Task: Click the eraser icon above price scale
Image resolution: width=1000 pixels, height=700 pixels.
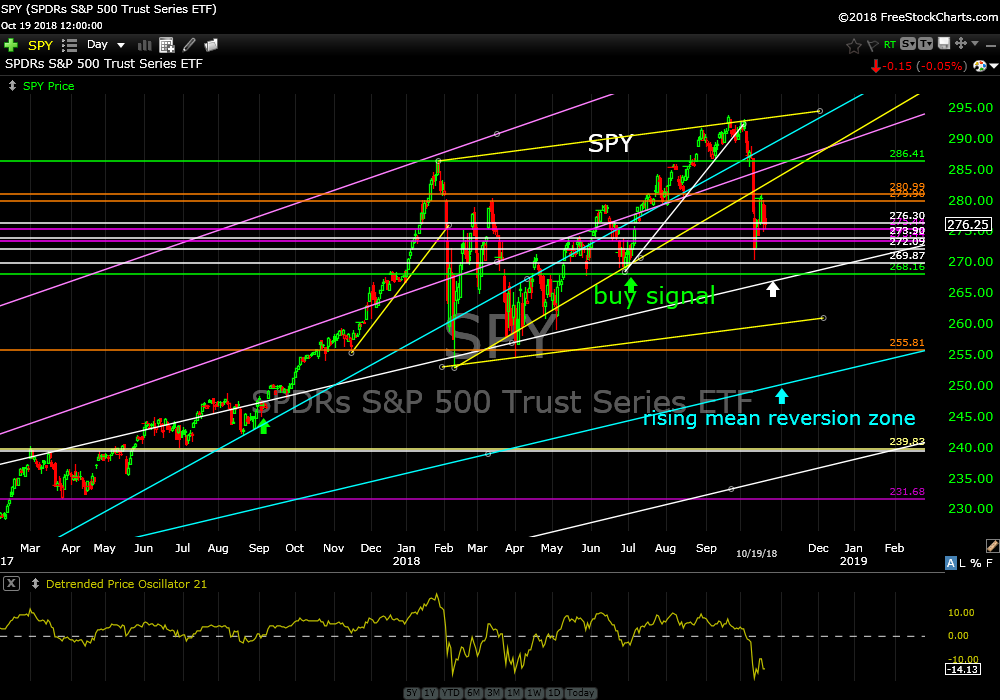Action: [x=992, y=546]
